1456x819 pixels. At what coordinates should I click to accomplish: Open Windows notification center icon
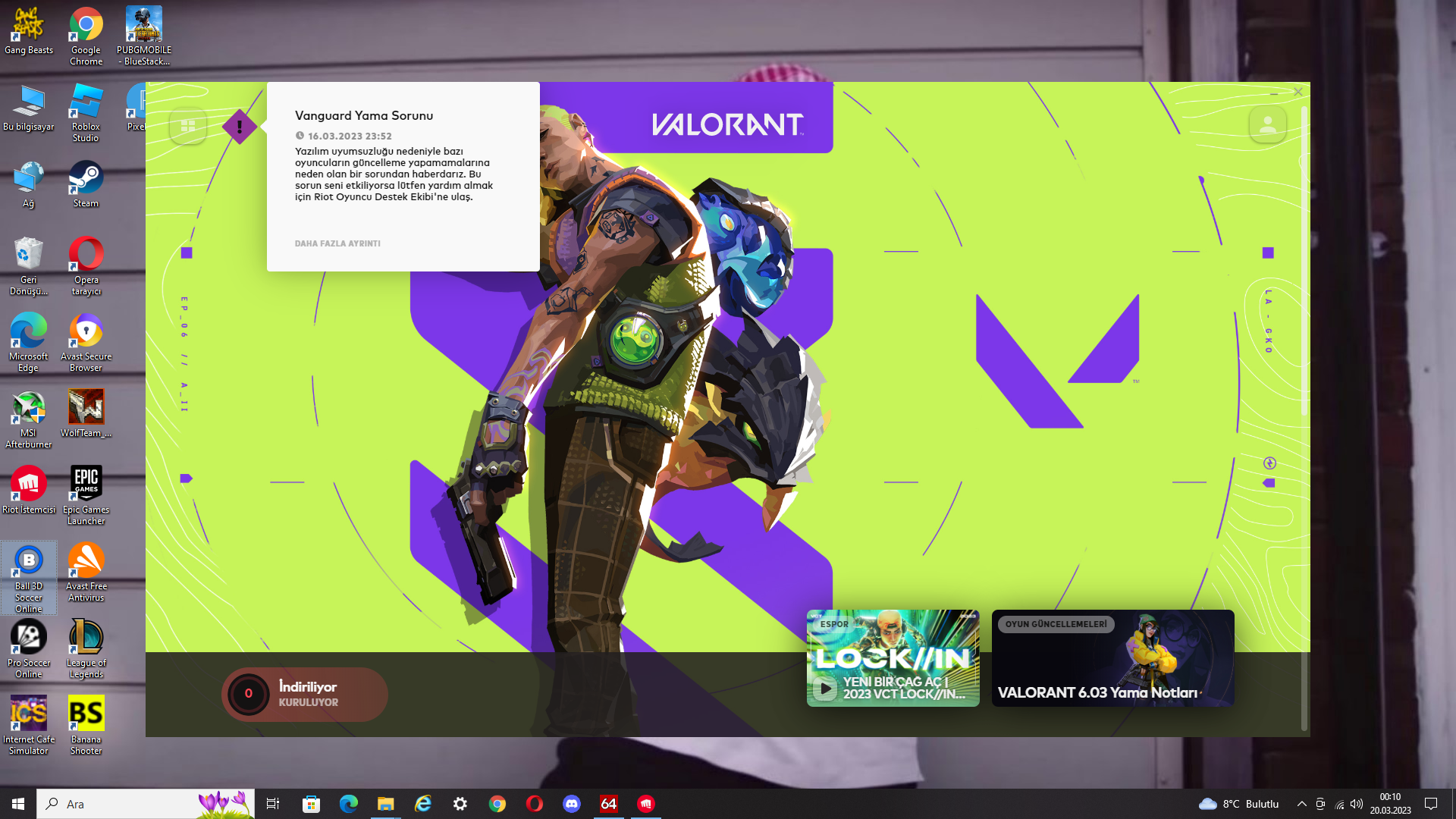click(x=1431, y=804)
